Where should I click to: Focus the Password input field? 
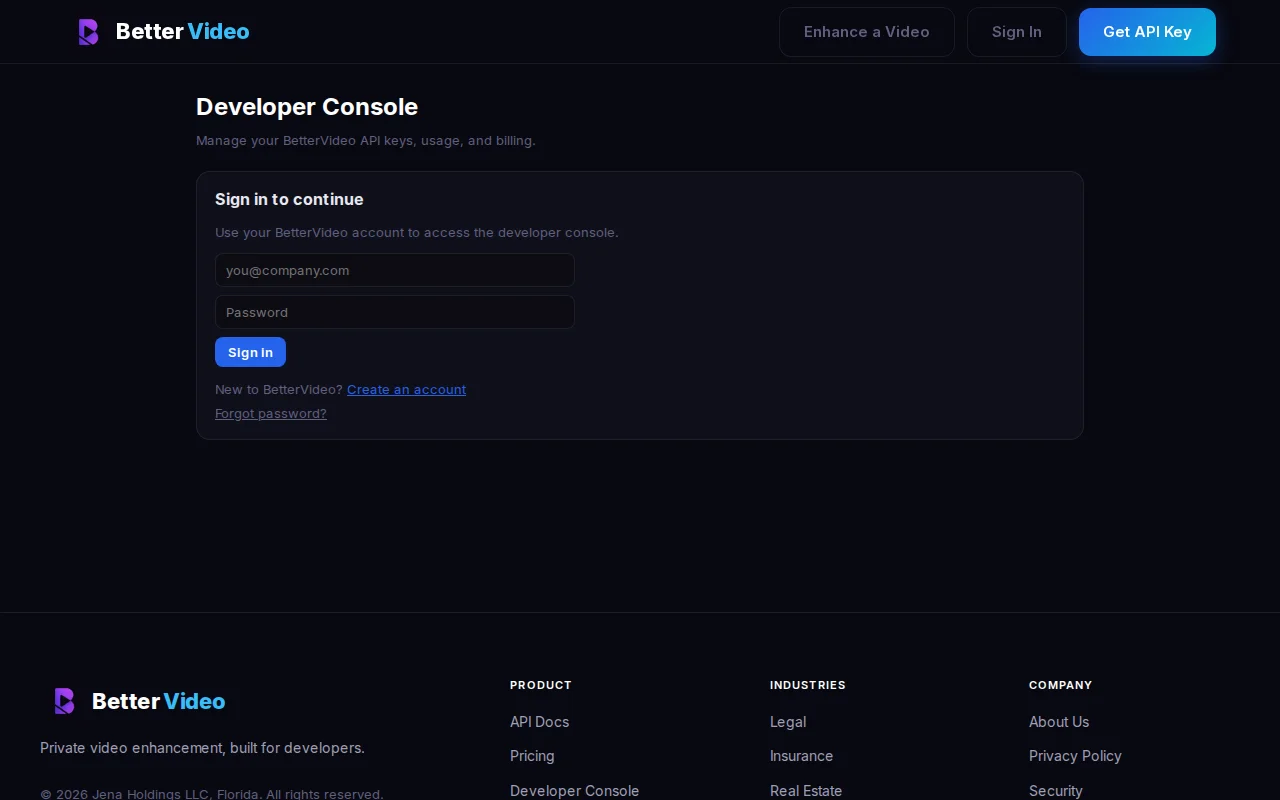pos(395,312)
